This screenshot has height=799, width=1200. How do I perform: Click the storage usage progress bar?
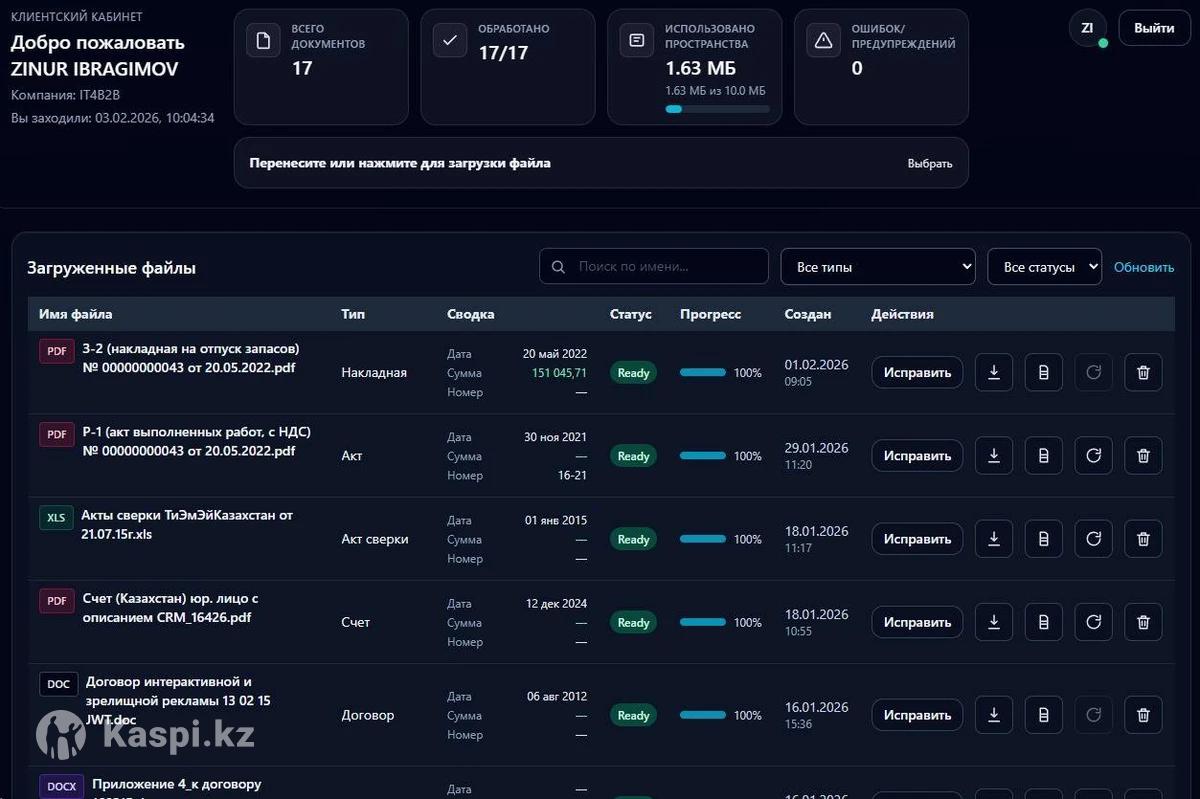[717, 109]
